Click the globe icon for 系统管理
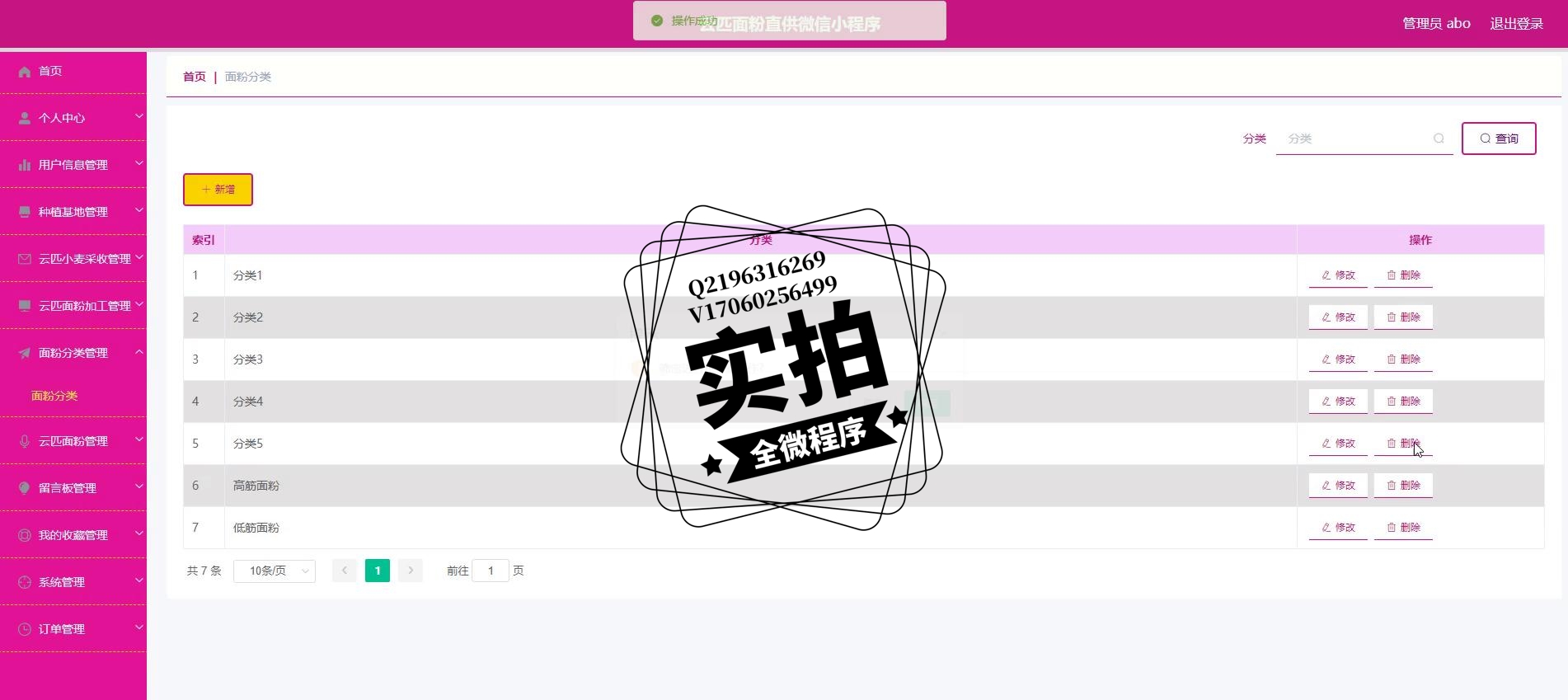 [x=25, y=583]
